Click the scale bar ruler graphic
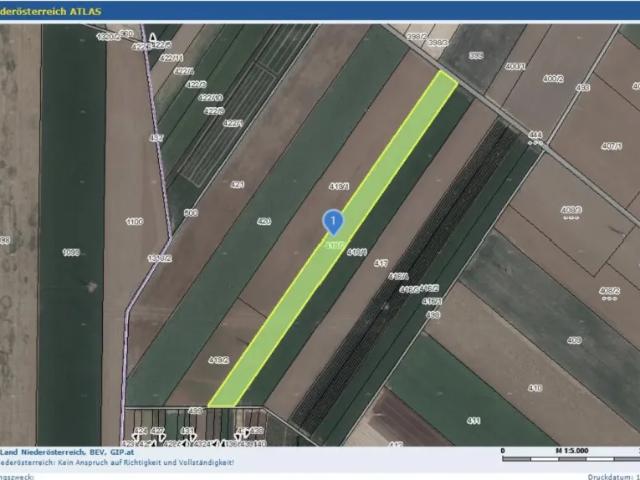The height and width of the screenshot is (480, 640). pos(571,459)
